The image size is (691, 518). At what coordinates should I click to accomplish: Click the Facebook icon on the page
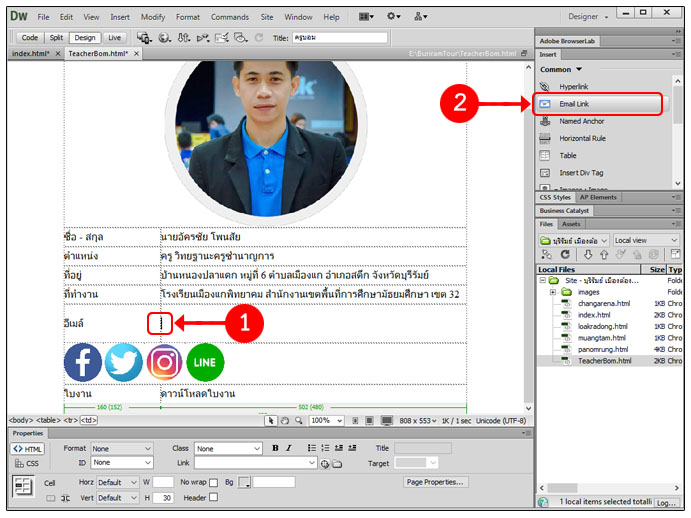pos(83,362)
